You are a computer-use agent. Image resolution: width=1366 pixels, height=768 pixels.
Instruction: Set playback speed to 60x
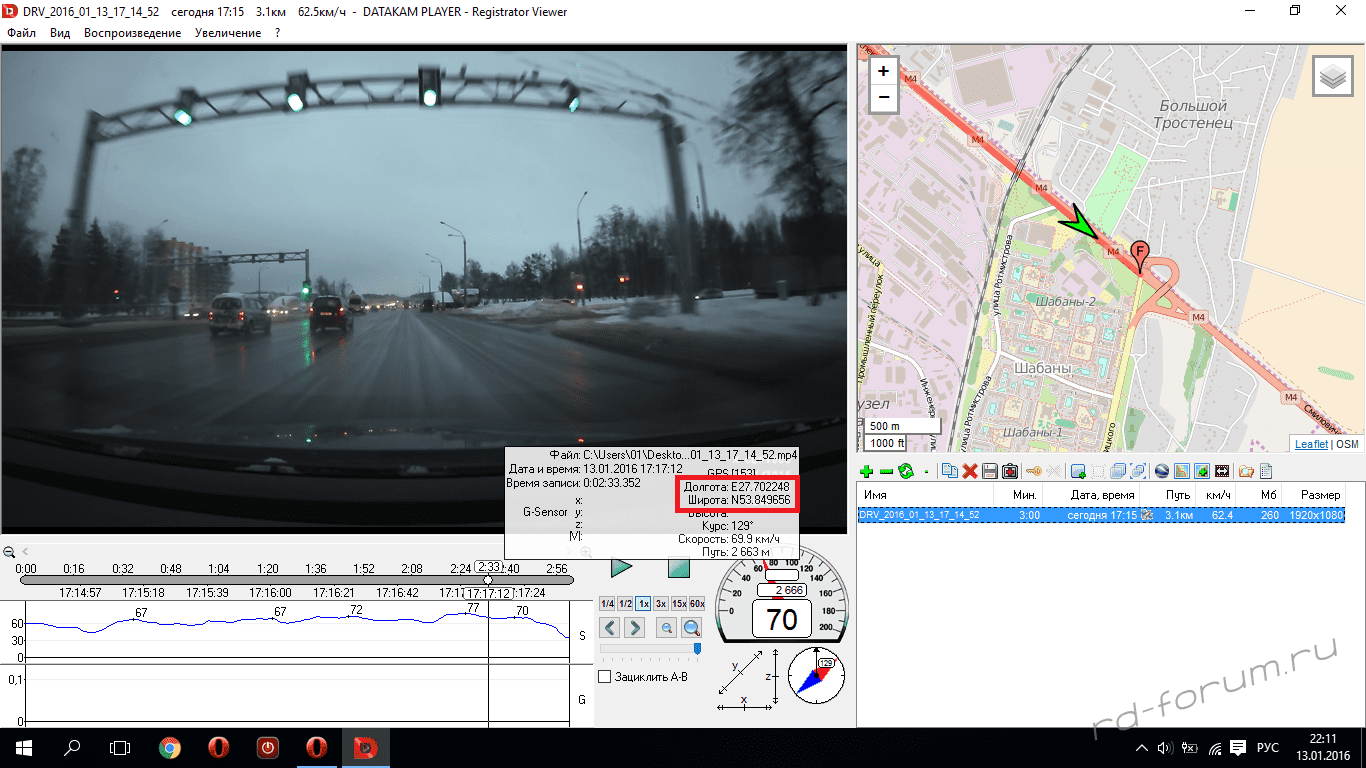(697, 604)
